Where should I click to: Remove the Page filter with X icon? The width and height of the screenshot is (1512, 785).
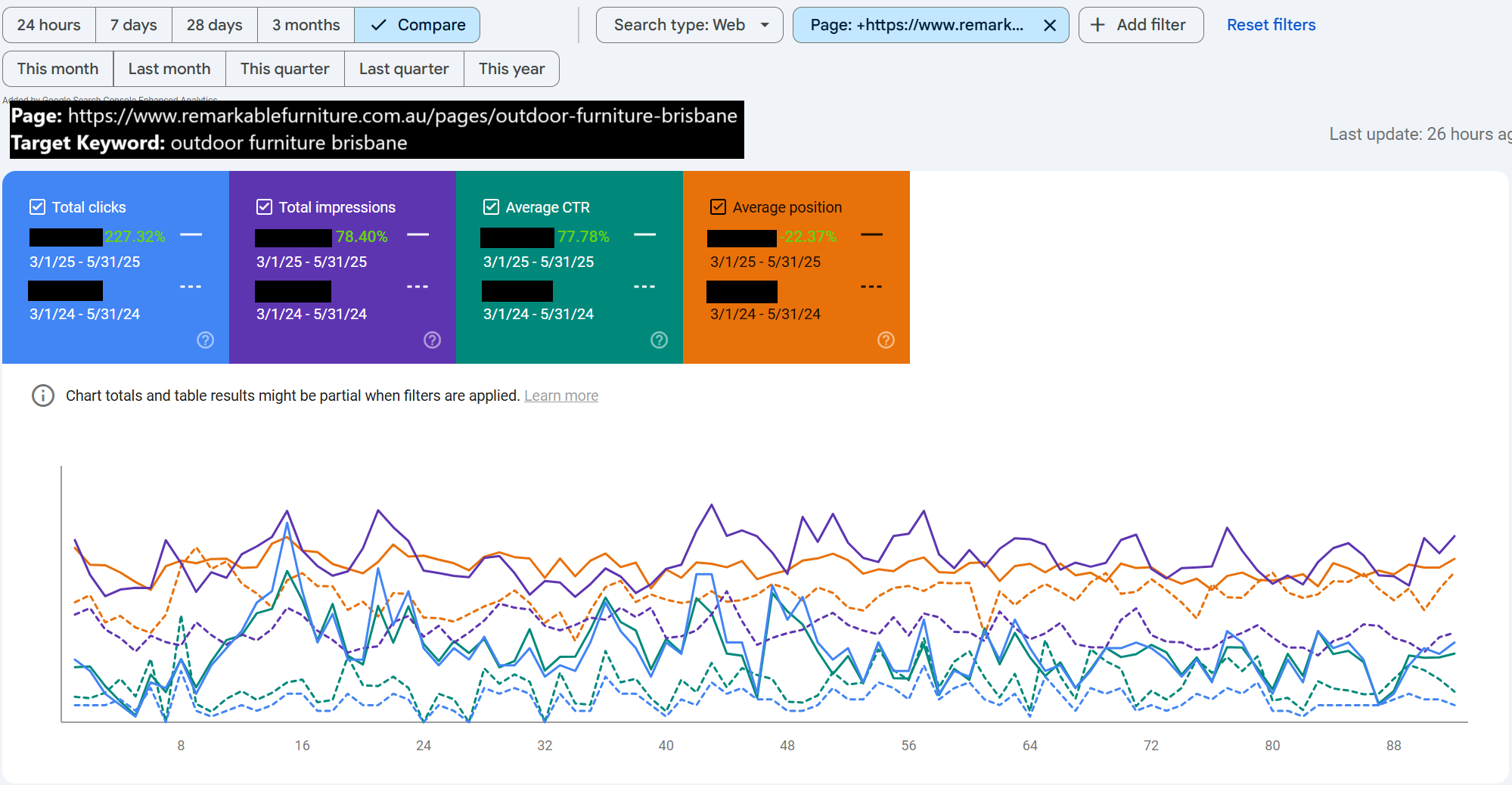(1050, 26)
